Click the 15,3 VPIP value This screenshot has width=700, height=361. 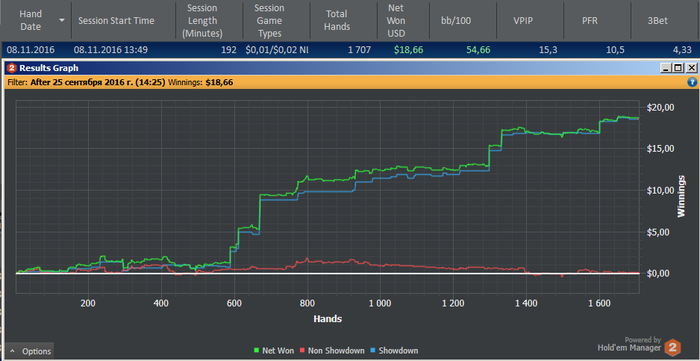[548, 50]
